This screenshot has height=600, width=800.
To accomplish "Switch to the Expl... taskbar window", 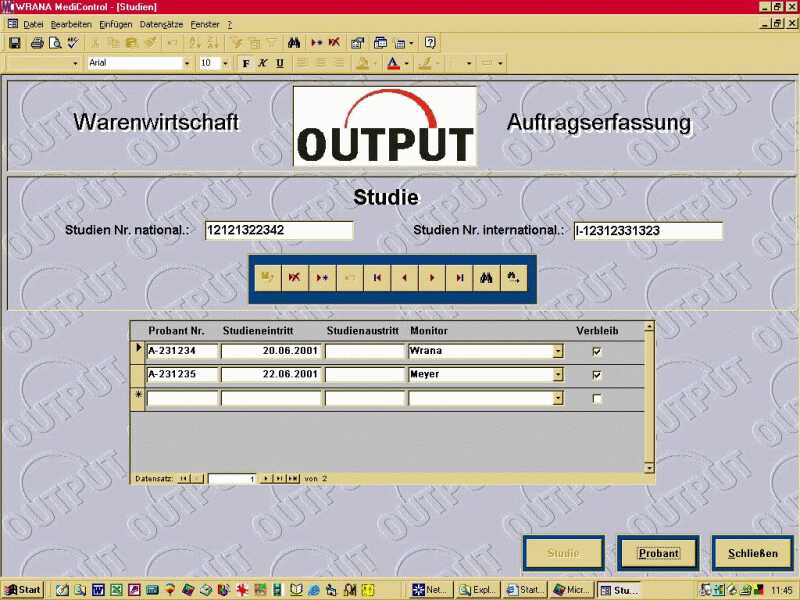I will click(478, 590).
